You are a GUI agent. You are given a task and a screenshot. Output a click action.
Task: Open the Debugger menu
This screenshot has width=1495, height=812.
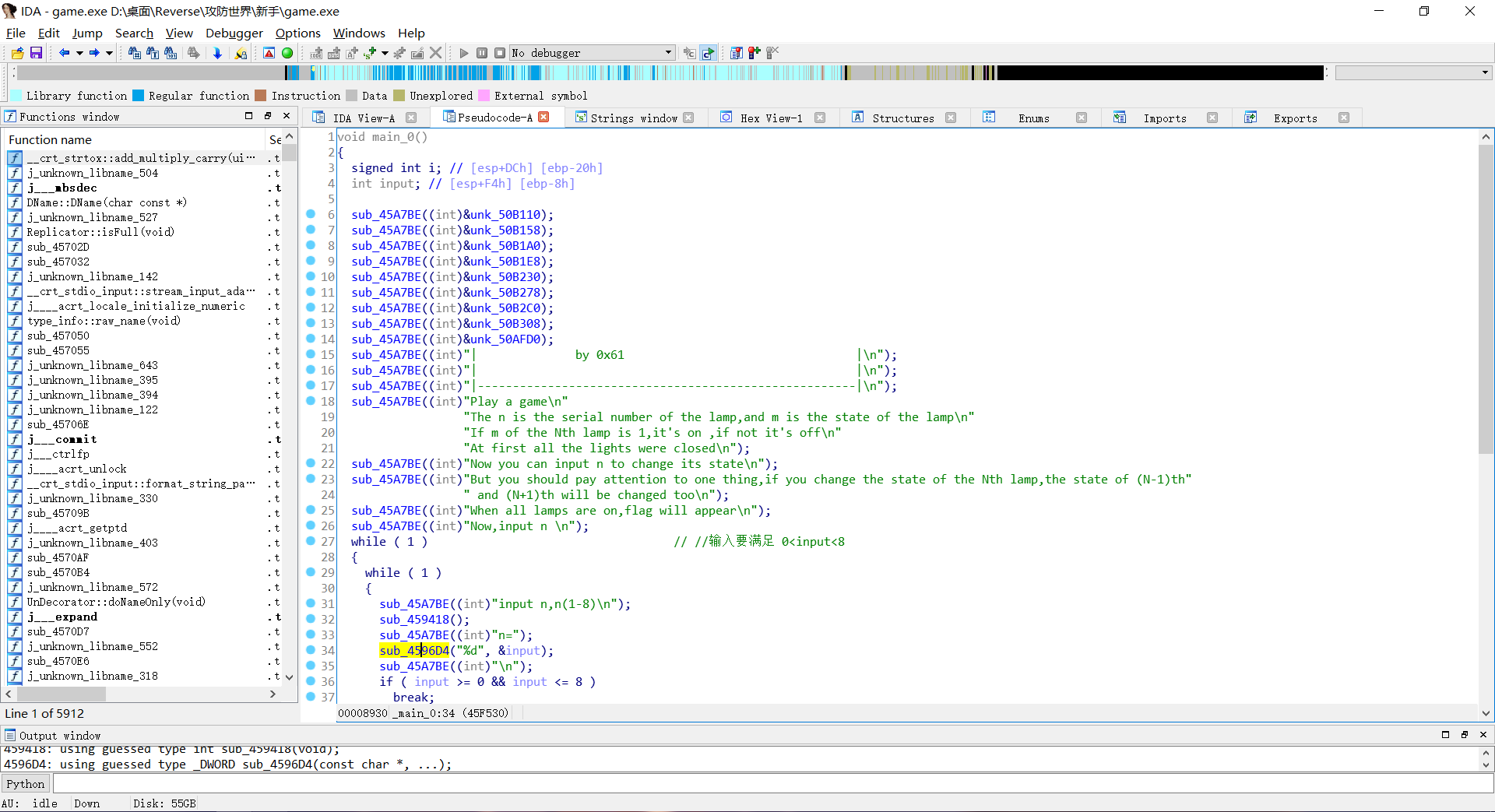point(234,33)
